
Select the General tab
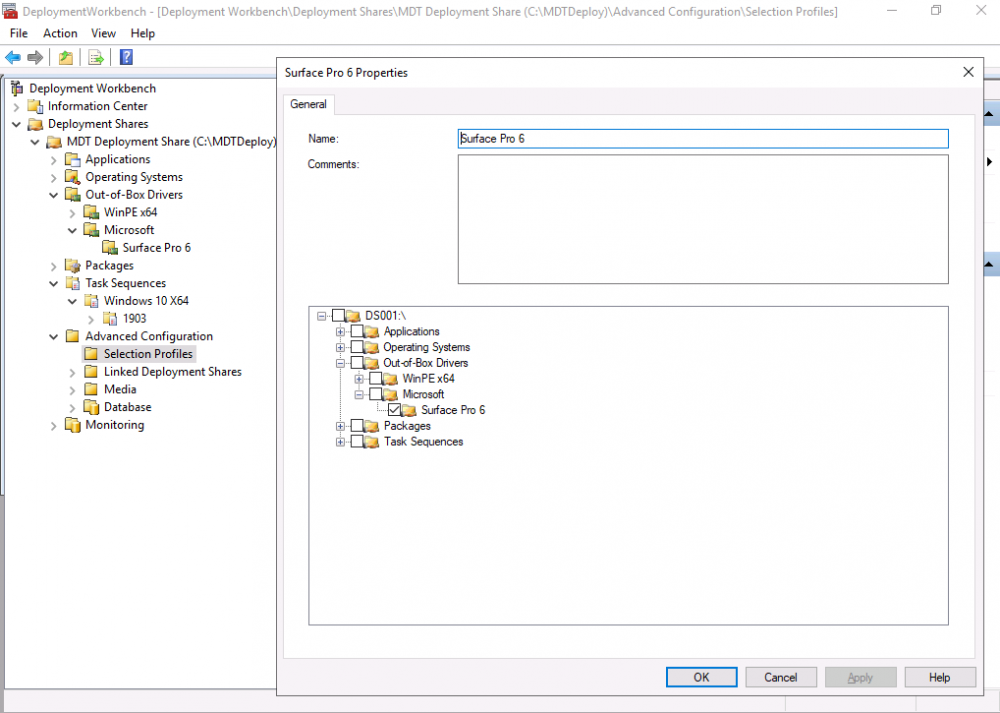click(x=308, y=104)
